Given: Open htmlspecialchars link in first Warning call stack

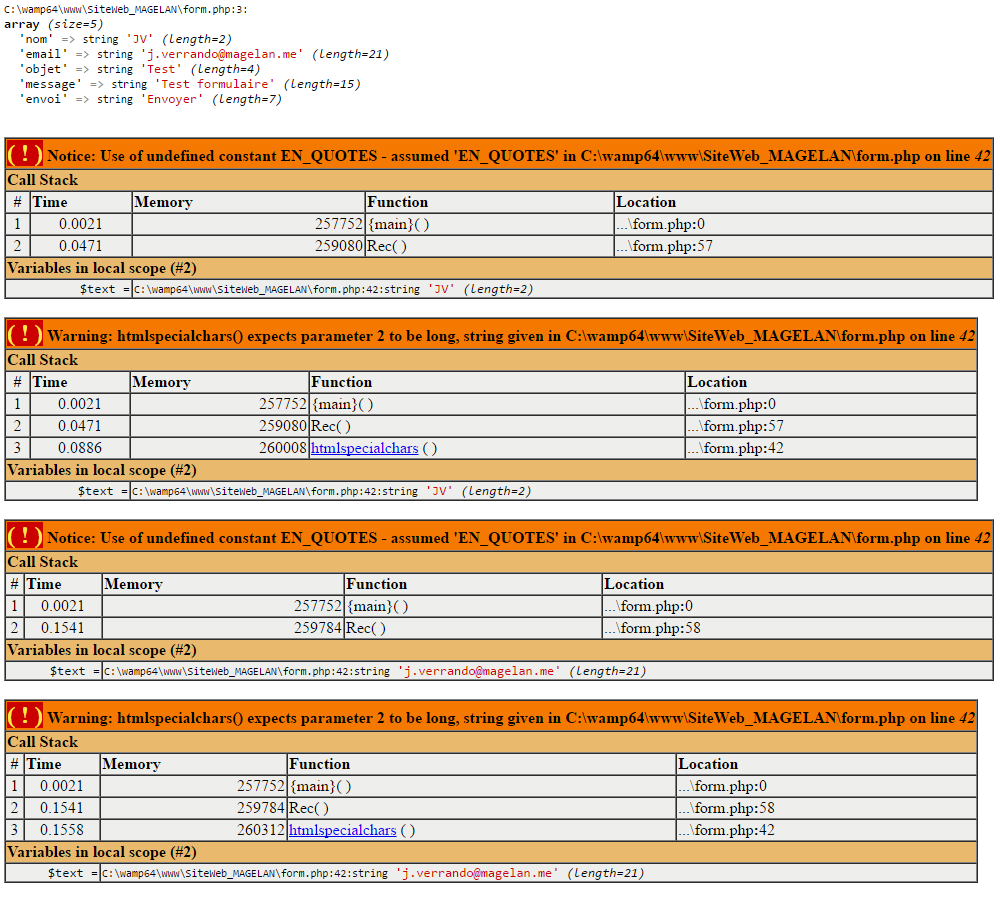Looking at the screenshot, I should tap(364, 448).
